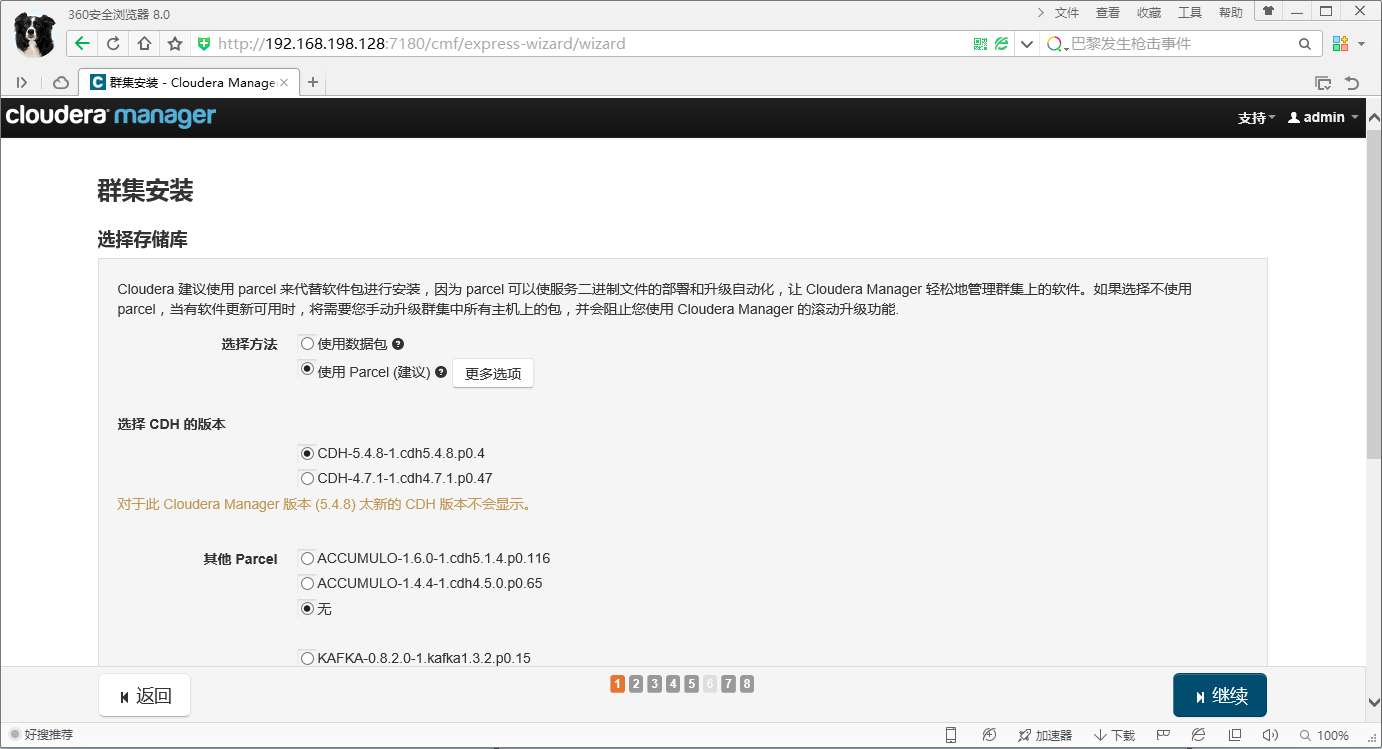Viewport: 1382px width, 749px height.
Task: Select 无 for Accumulo parcel
Action: tap(307, 608)
